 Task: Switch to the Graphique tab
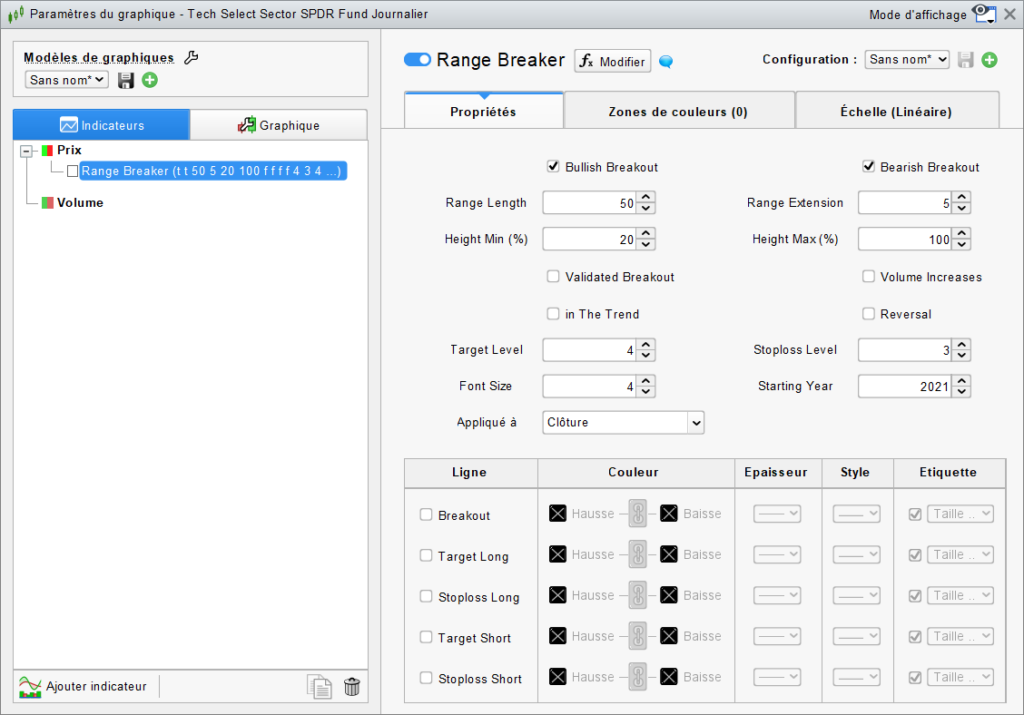tap(279, 125)
